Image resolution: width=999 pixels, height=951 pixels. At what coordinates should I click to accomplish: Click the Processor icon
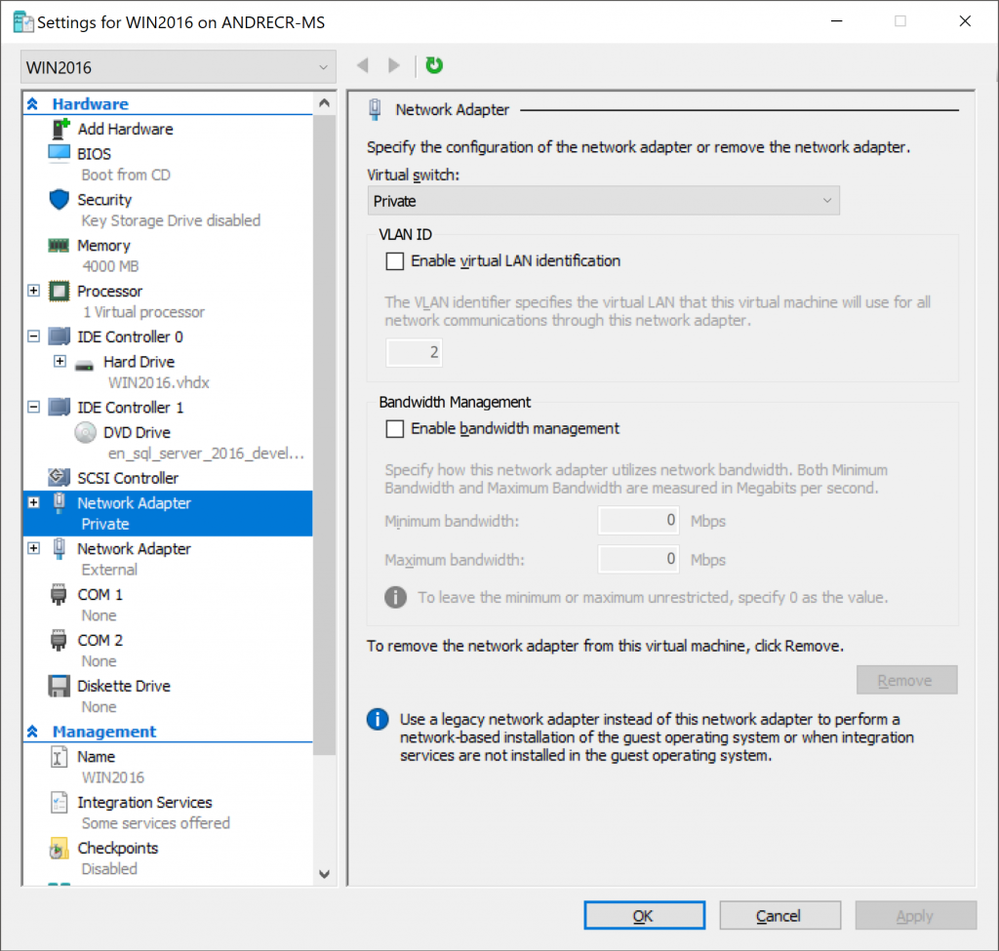[59, 291]
